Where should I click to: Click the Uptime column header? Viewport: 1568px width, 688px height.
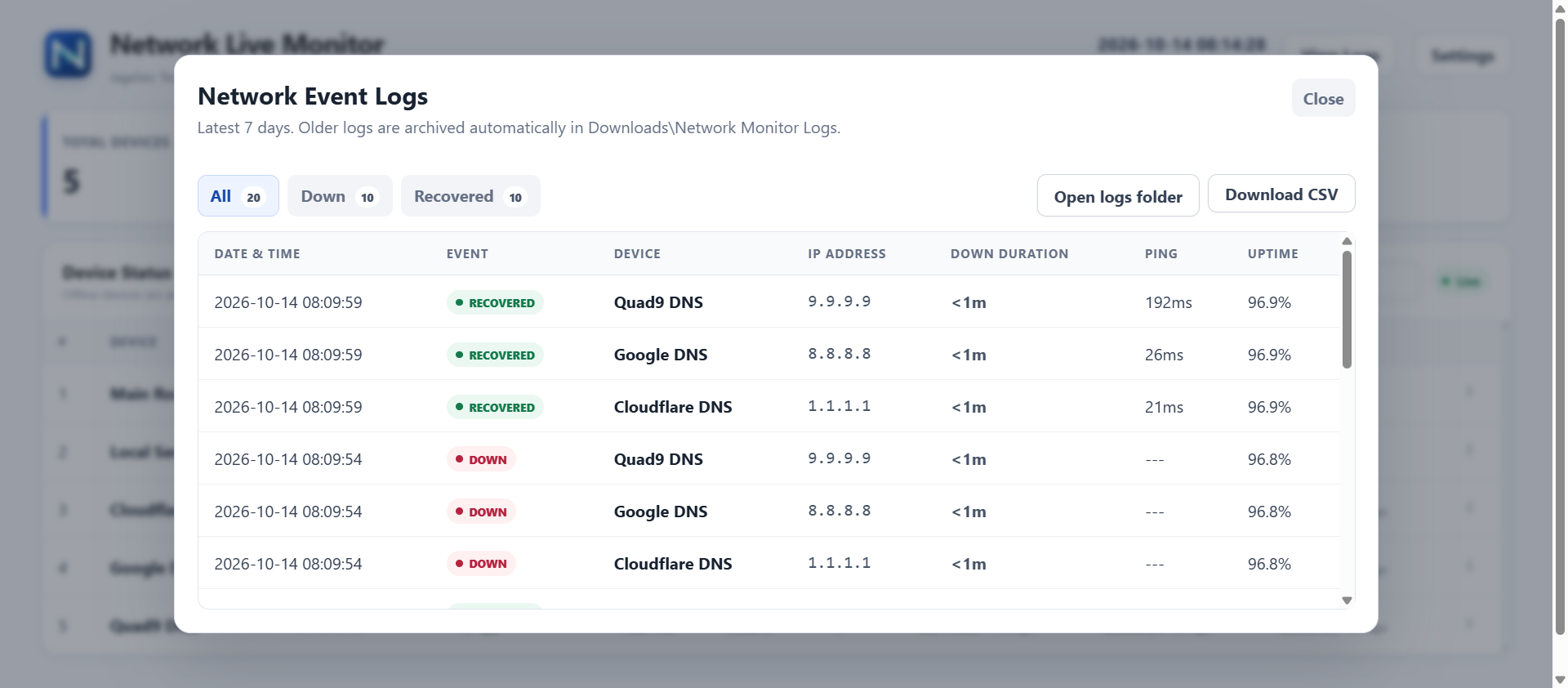[x=1273, y=254]
